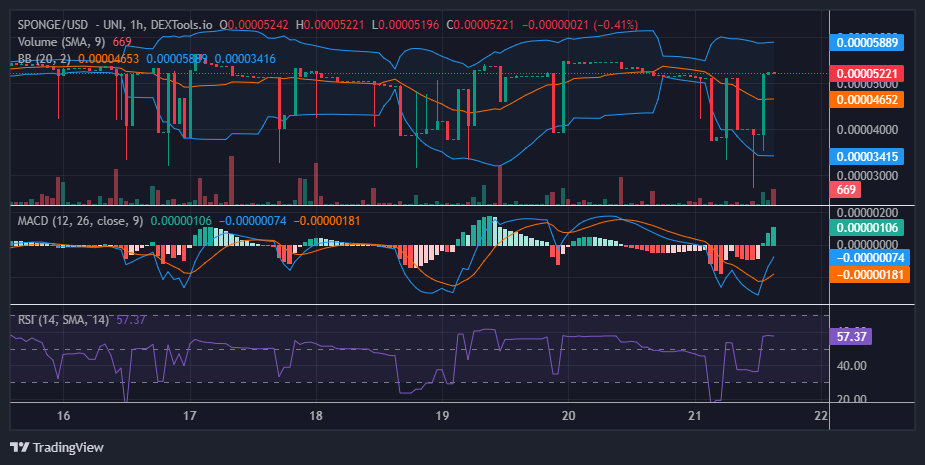Click the Volume (SMA, 9) indicator legend
Image resolution: width=925 pixels, height=465 pixels.
[x=63, y=42]
